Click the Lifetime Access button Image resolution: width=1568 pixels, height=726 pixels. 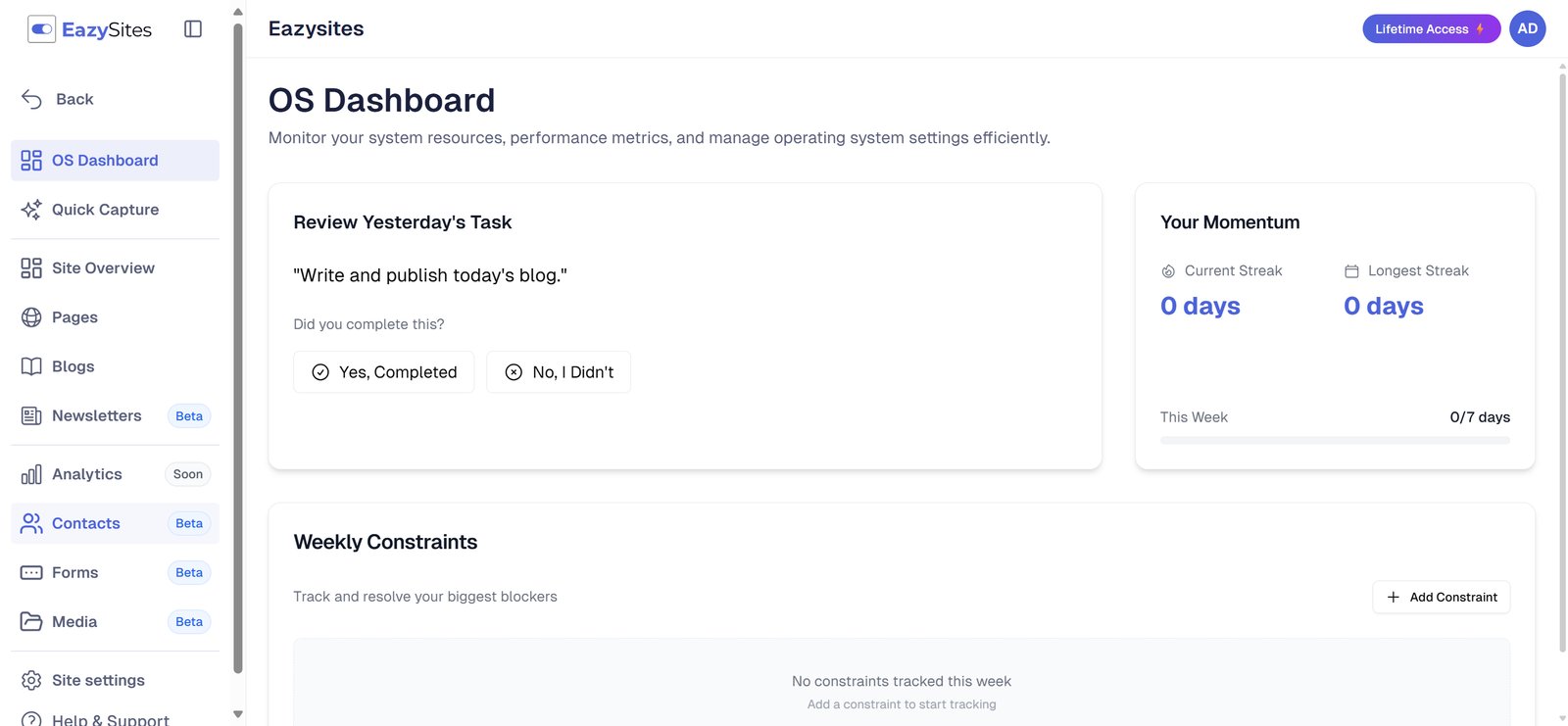(x=1430, y=29)
